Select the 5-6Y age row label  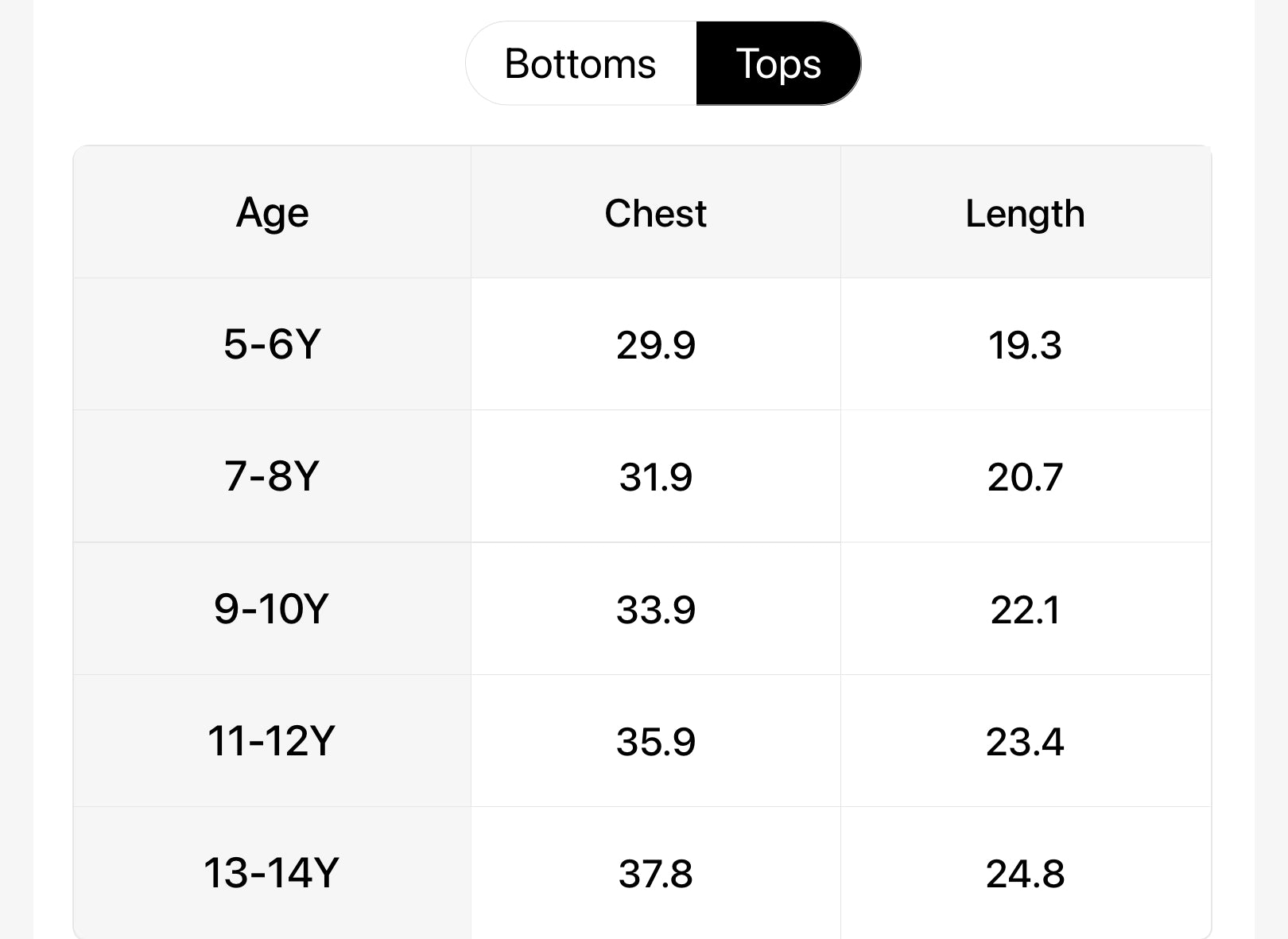tap(272, 344)
